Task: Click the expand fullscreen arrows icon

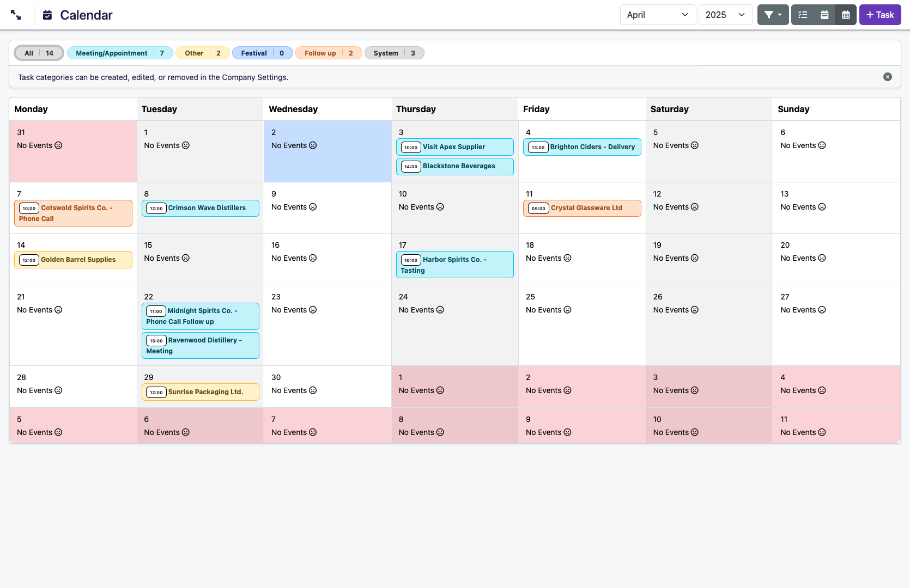Action: click(17, 15)
